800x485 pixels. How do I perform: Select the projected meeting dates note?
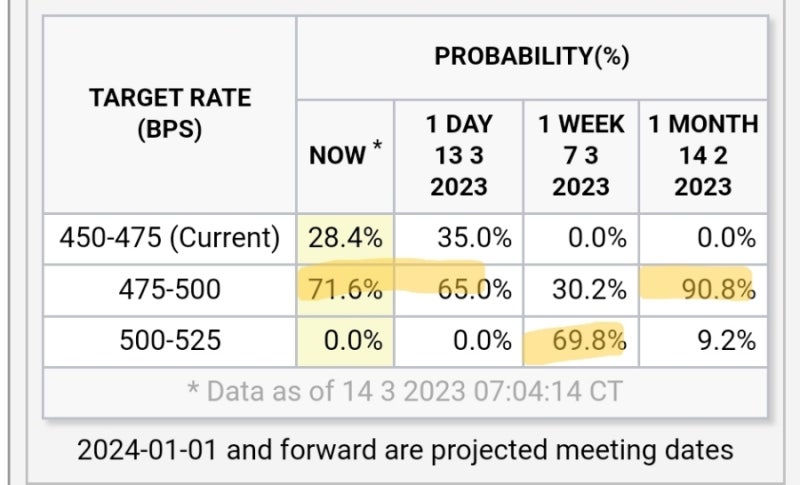point(405,449)
